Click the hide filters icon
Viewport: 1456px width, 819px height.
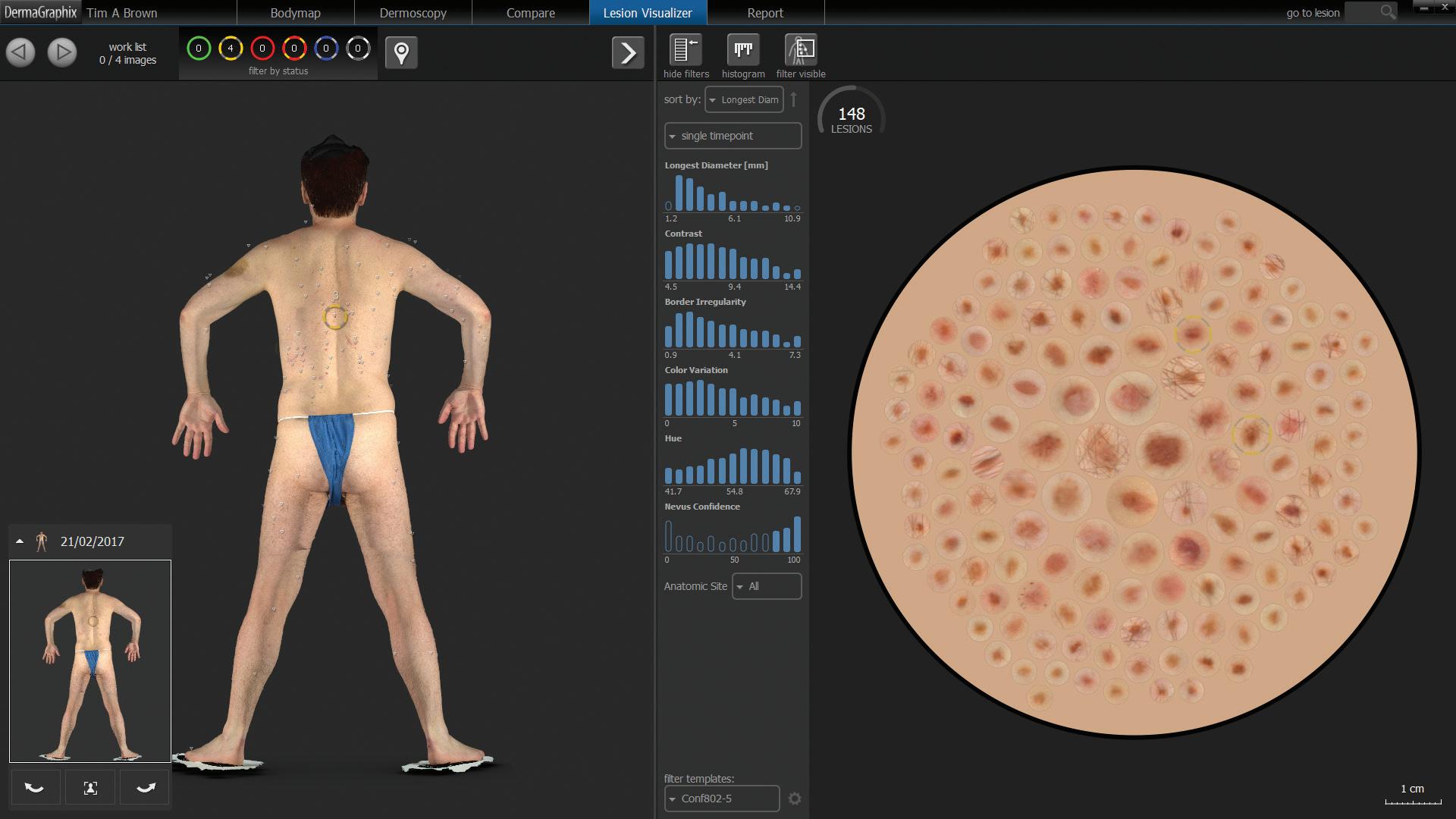pyautogui.click(x=685, y=51)
